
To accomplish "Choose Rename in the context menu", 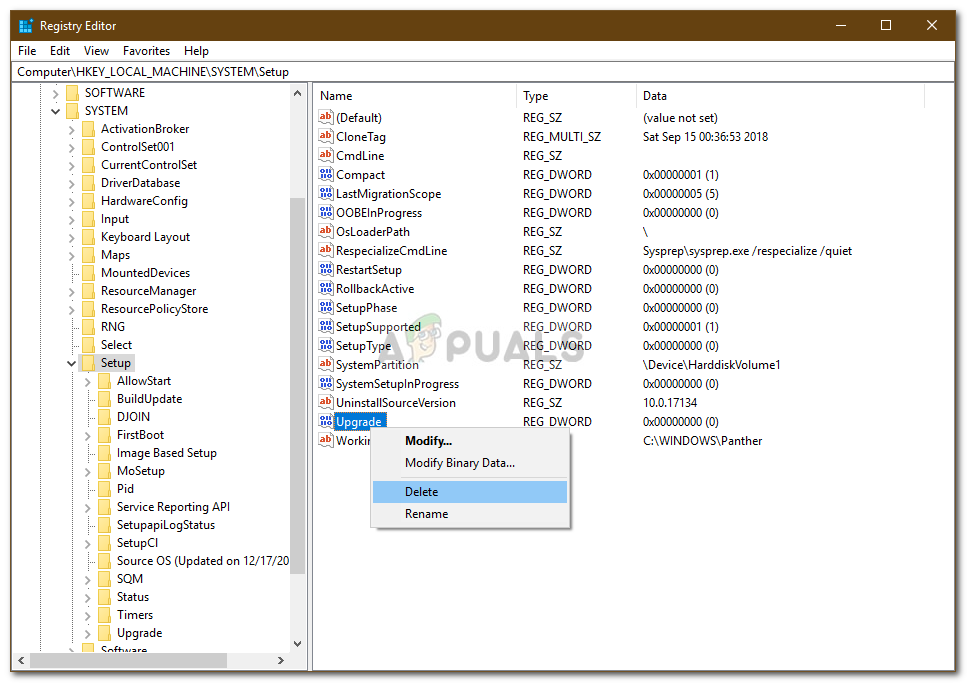I will tap(470, 513).
